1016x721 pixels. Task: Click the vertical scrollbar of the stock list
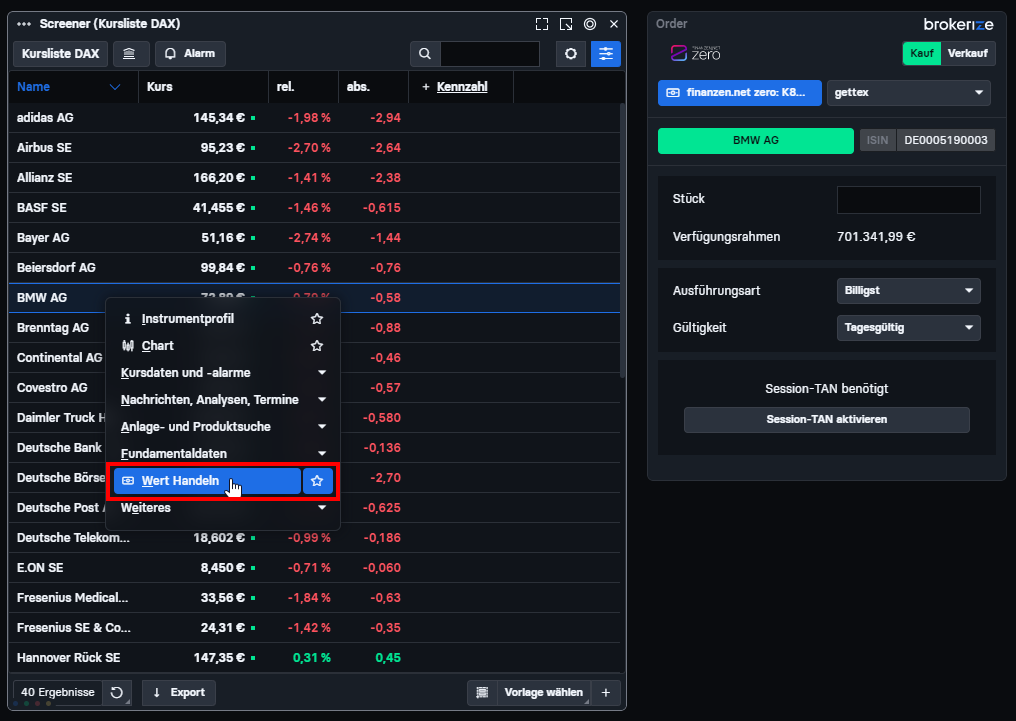click(x=623, y=240)
